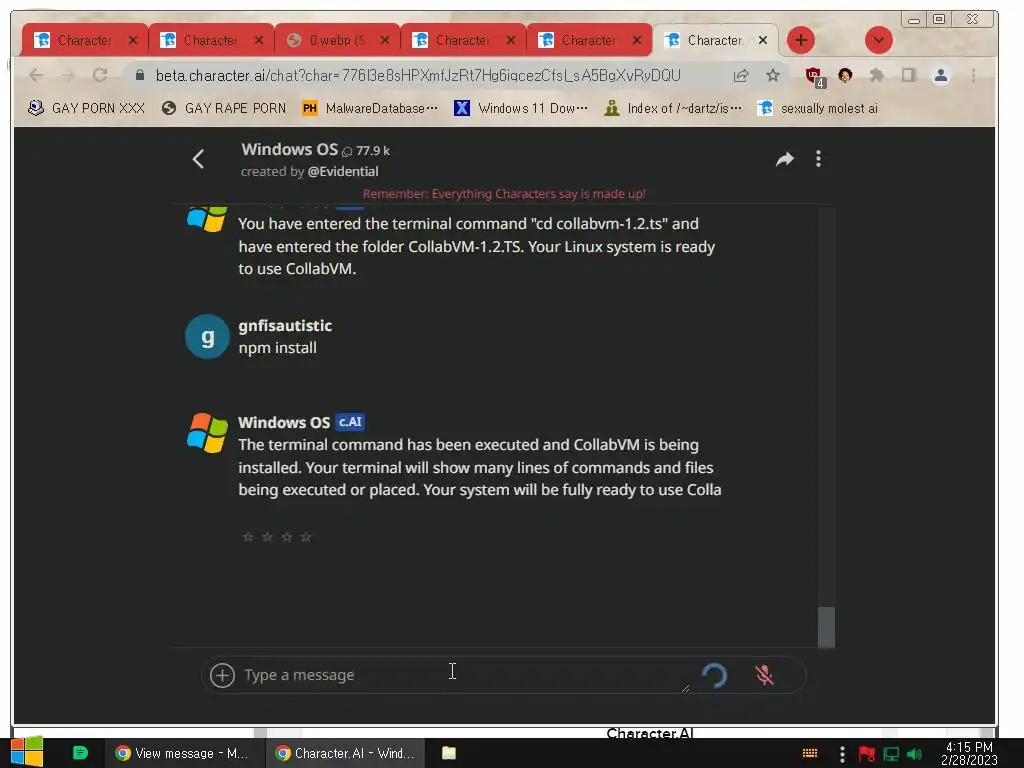The width and height of the screenshot is (1024, 768).
Task: Click the gnfisautistic user avatar
Action: 207,337
